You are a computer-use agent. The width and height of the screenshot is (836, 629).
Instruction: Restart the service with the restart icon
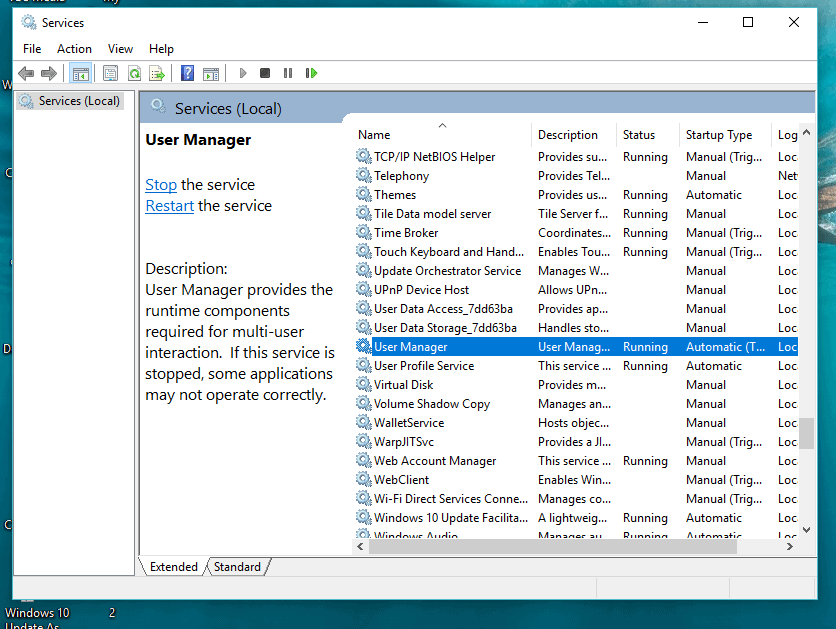[x=311, y=73]
